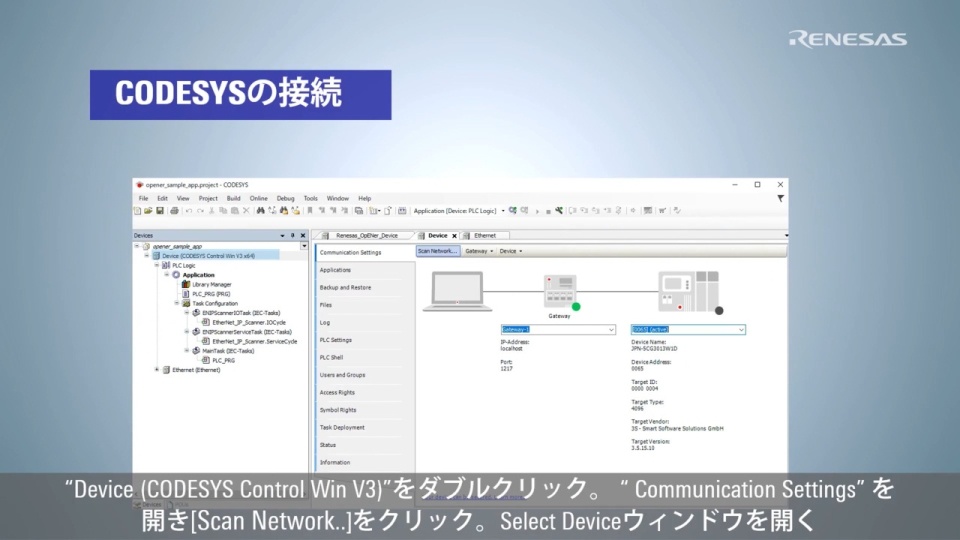Screen dimensions: 960x540
Task: Click the Logout toolbar icon
Action: (x=525, y=211)
